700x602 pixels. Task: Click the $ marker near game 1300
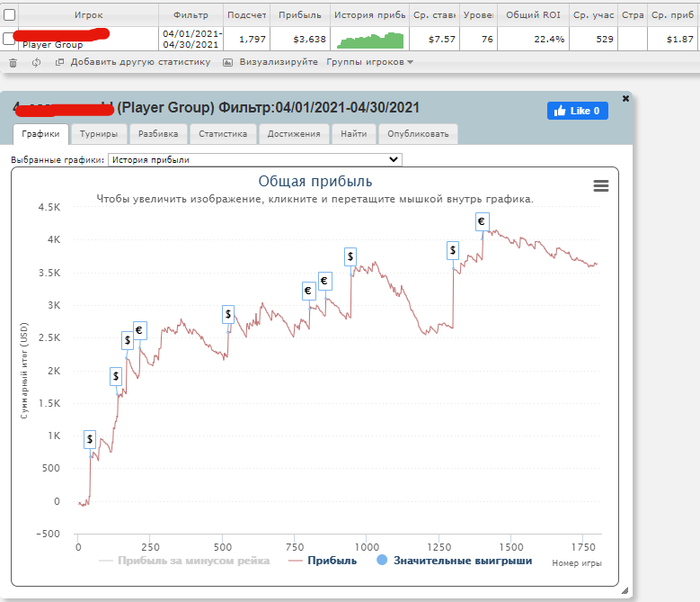click(x=453, y=251)
